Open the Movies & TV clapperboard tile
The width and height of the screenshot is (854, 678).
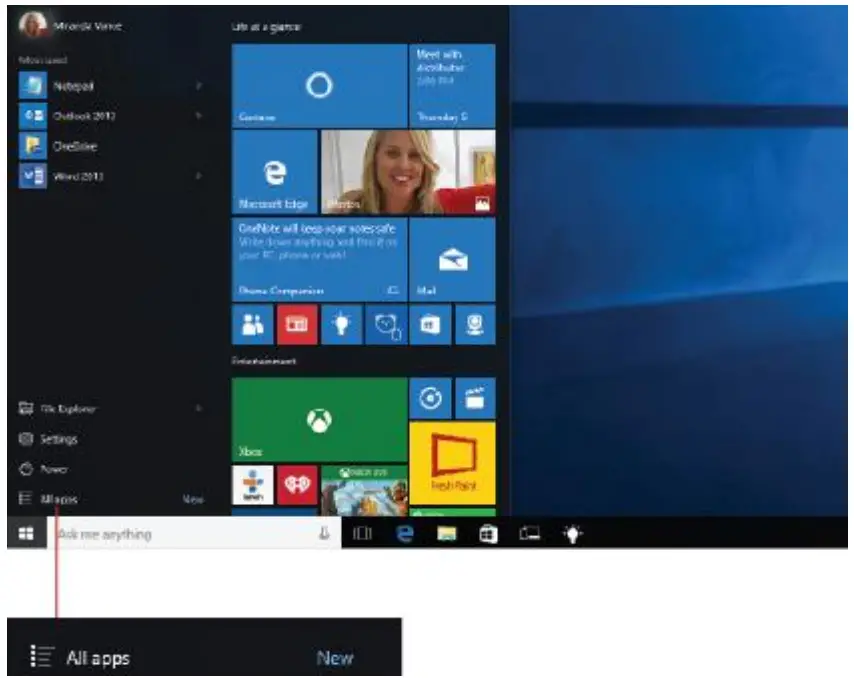point(475,398)
